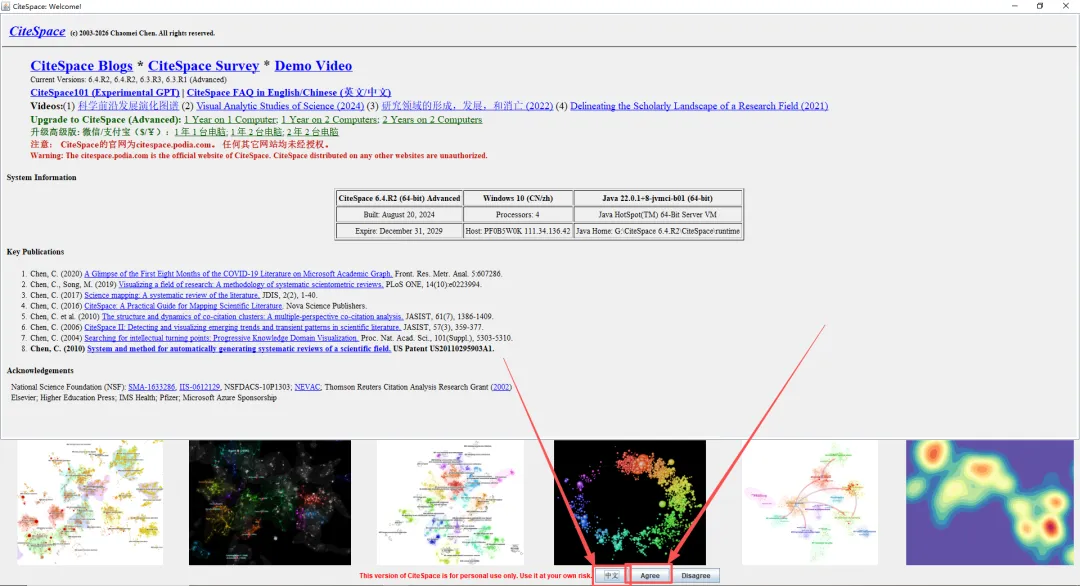Open the patent link on systematic reviews
The image size is (1080, 586).
click(239, 348)
